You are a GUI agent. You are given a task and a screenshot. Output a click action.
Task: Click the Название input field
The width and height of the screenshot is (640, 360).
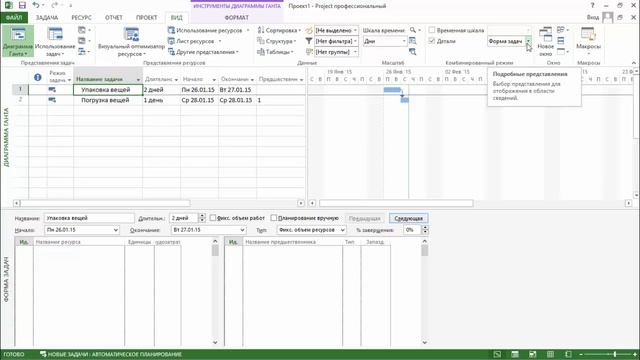(89, 218)
